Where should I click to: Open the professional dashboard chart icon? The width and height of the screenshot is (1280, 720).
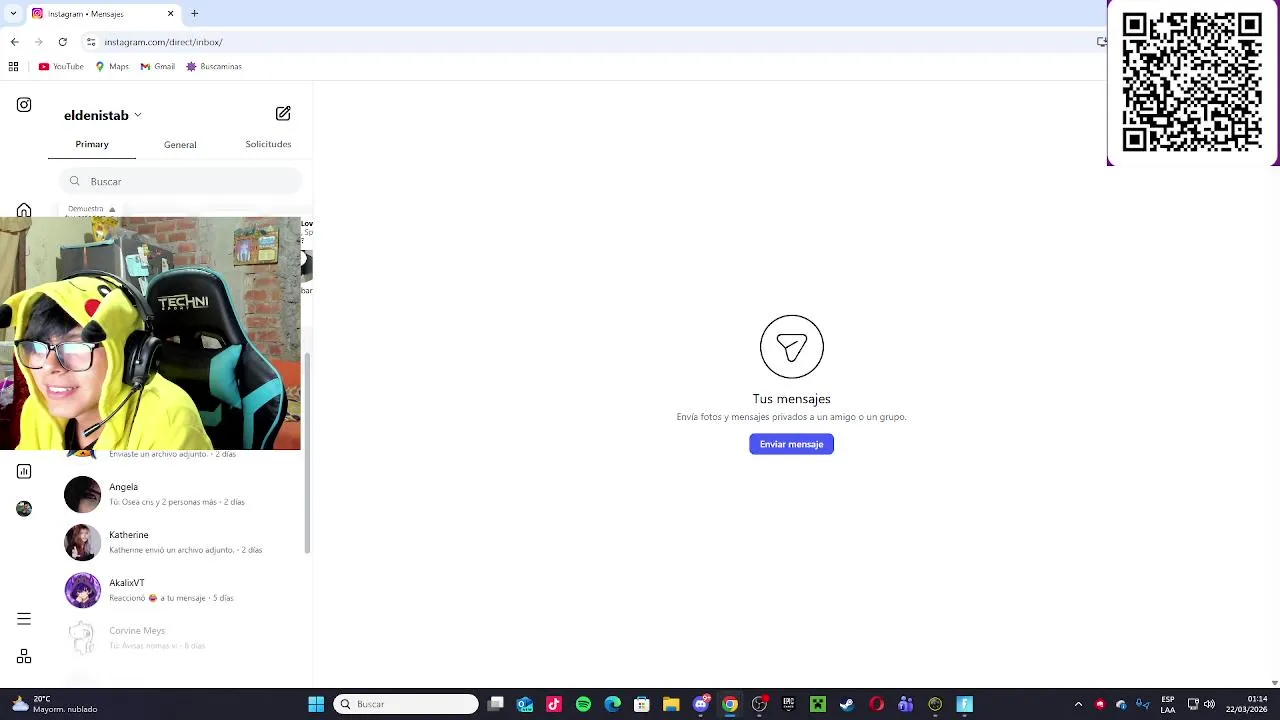[24, 471]
